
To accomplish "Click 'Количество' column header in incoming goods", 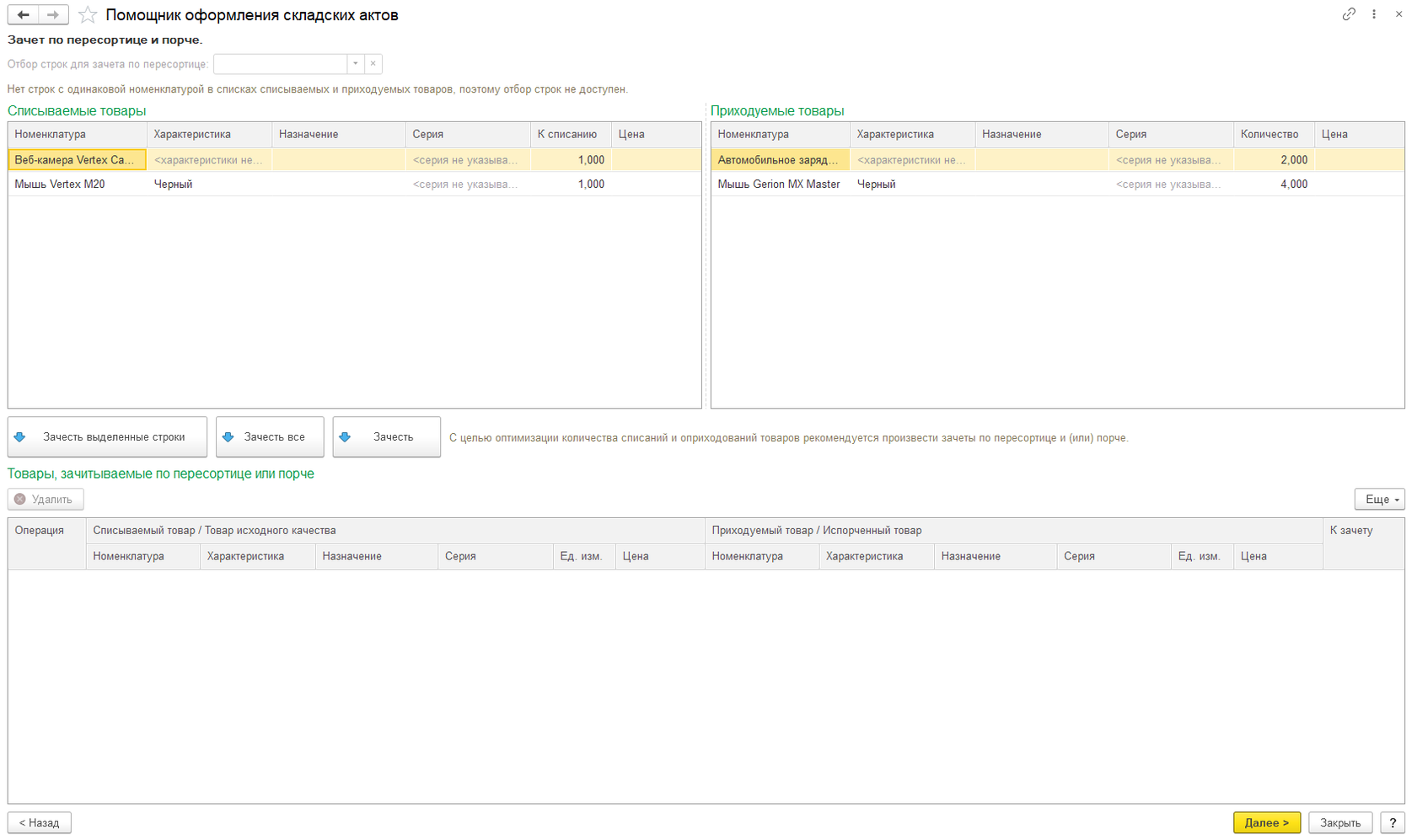I will click(1274, 135).
